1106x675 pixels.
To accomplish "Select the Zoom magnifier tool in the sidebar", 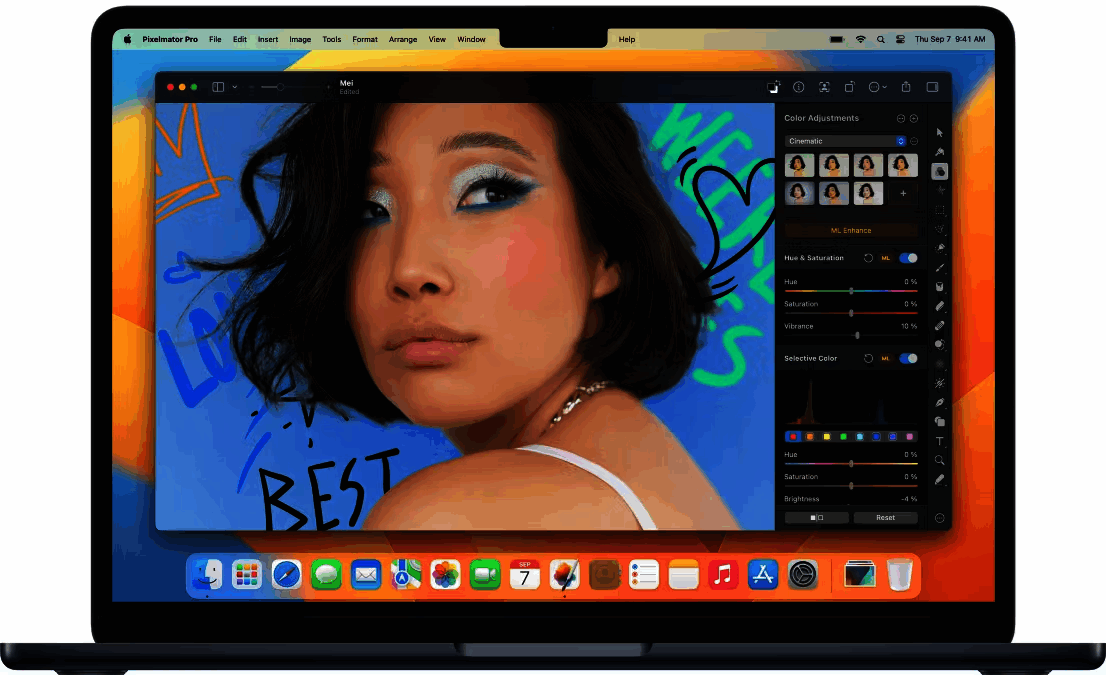I will coord(939,460).
